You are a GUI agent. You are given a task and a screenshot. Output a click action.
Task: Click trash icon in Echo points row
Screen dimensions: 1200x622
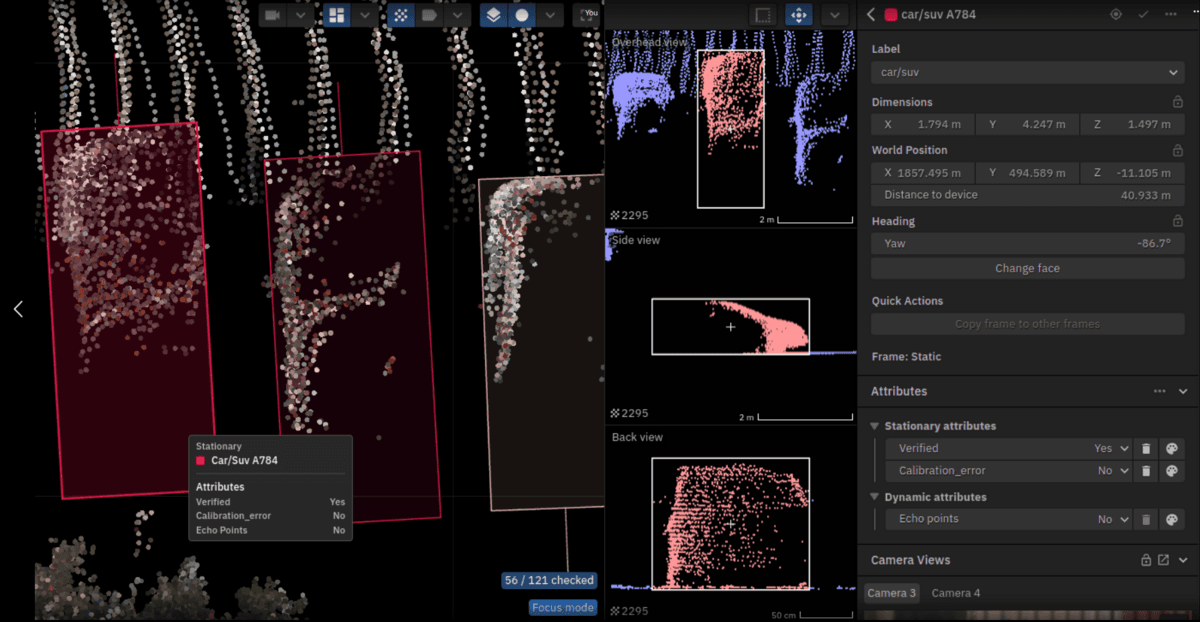tap(1147, 519)
